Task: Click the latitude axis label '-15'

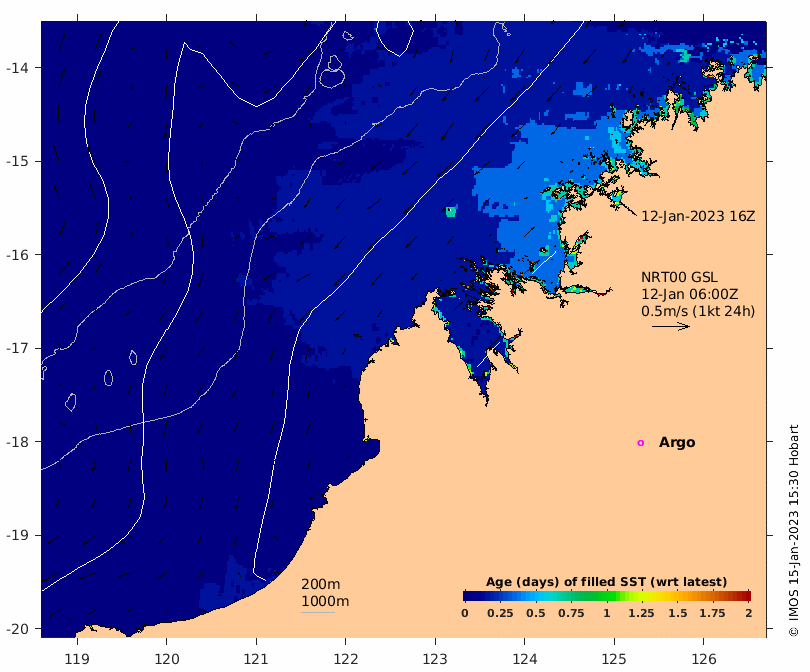Action: tap(17, 161)
